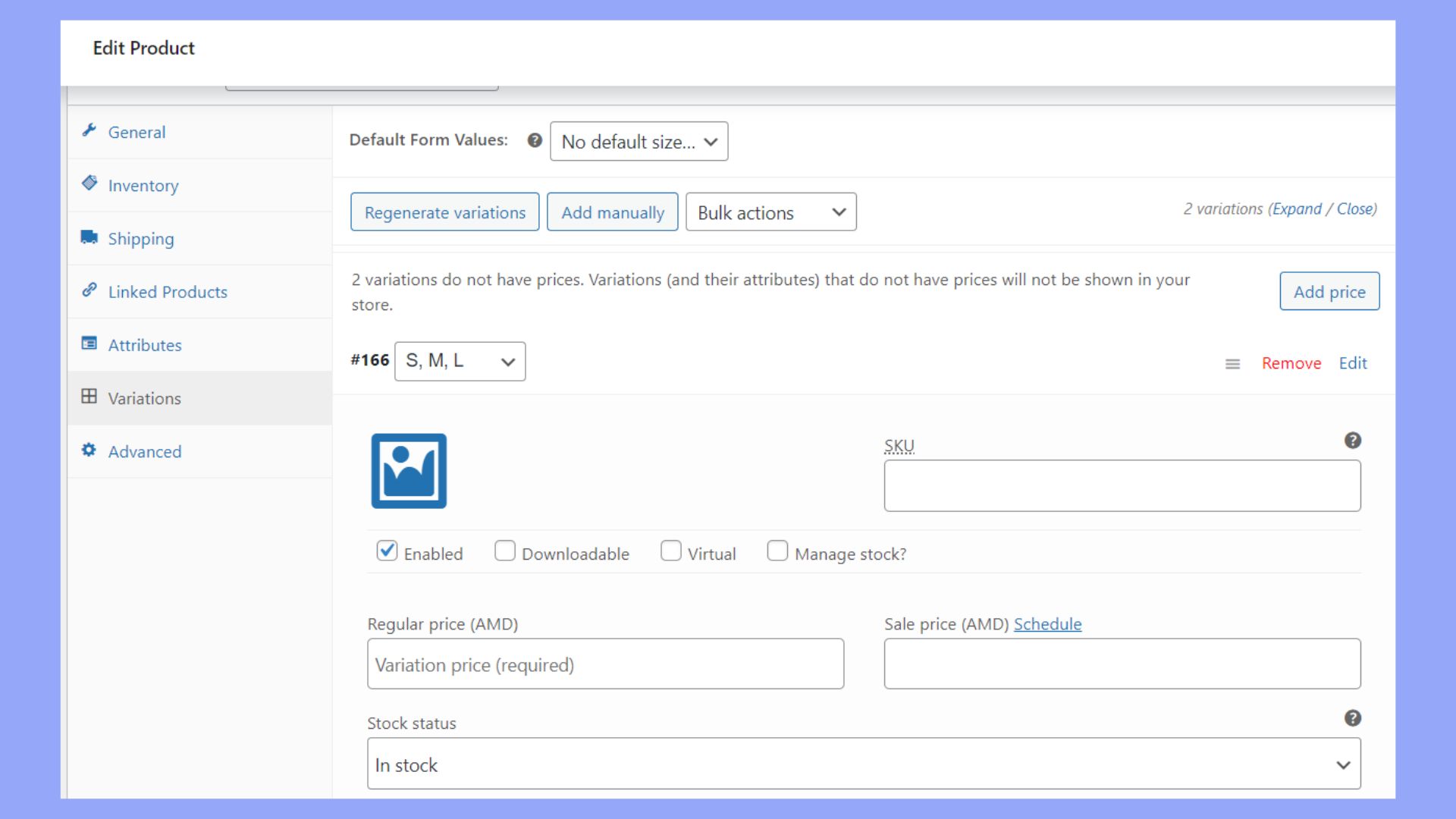Click the Linked Products chain icon
The height and width of the screenshot is (819, 1456).
[x=89, y=290]
